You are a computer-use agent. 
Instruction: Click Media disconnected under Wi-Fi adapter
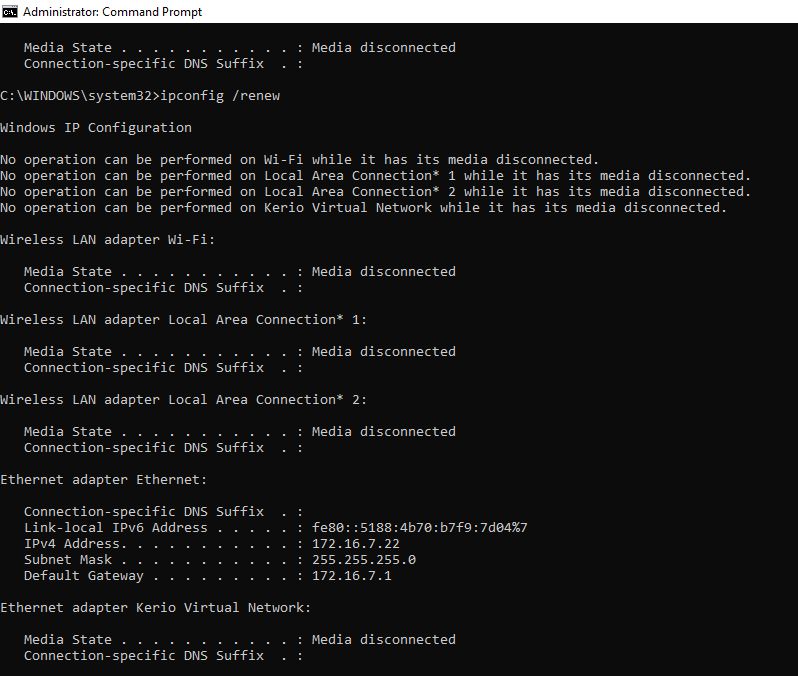[x=384, y=272]
